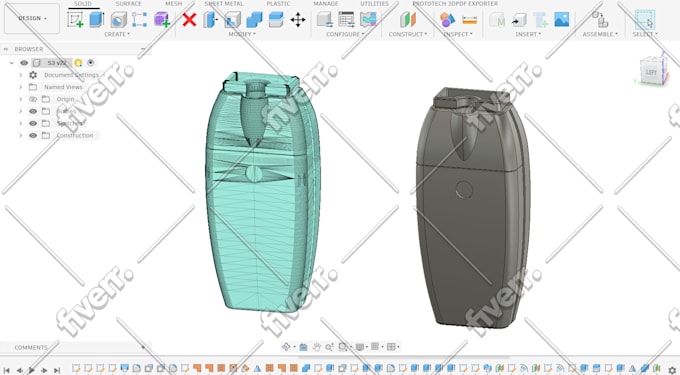
Task: Select the Create Form purple box icon
Action: (x=162, y=20)
